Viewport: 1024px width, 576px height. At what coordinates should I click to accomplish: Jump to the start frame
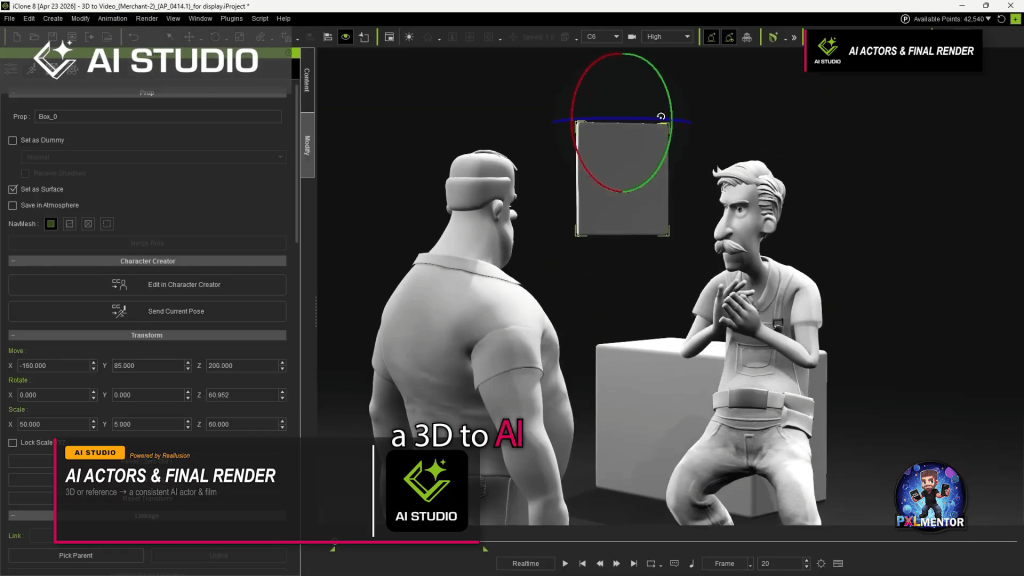pos(583,564)
